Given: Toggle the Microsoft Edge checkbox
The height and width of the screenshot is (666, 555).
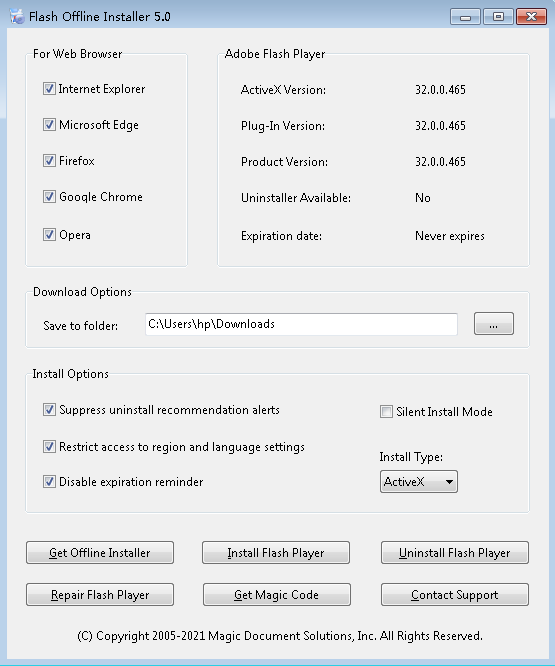Looking at the screenshot, I should click(x=49, y=125).
